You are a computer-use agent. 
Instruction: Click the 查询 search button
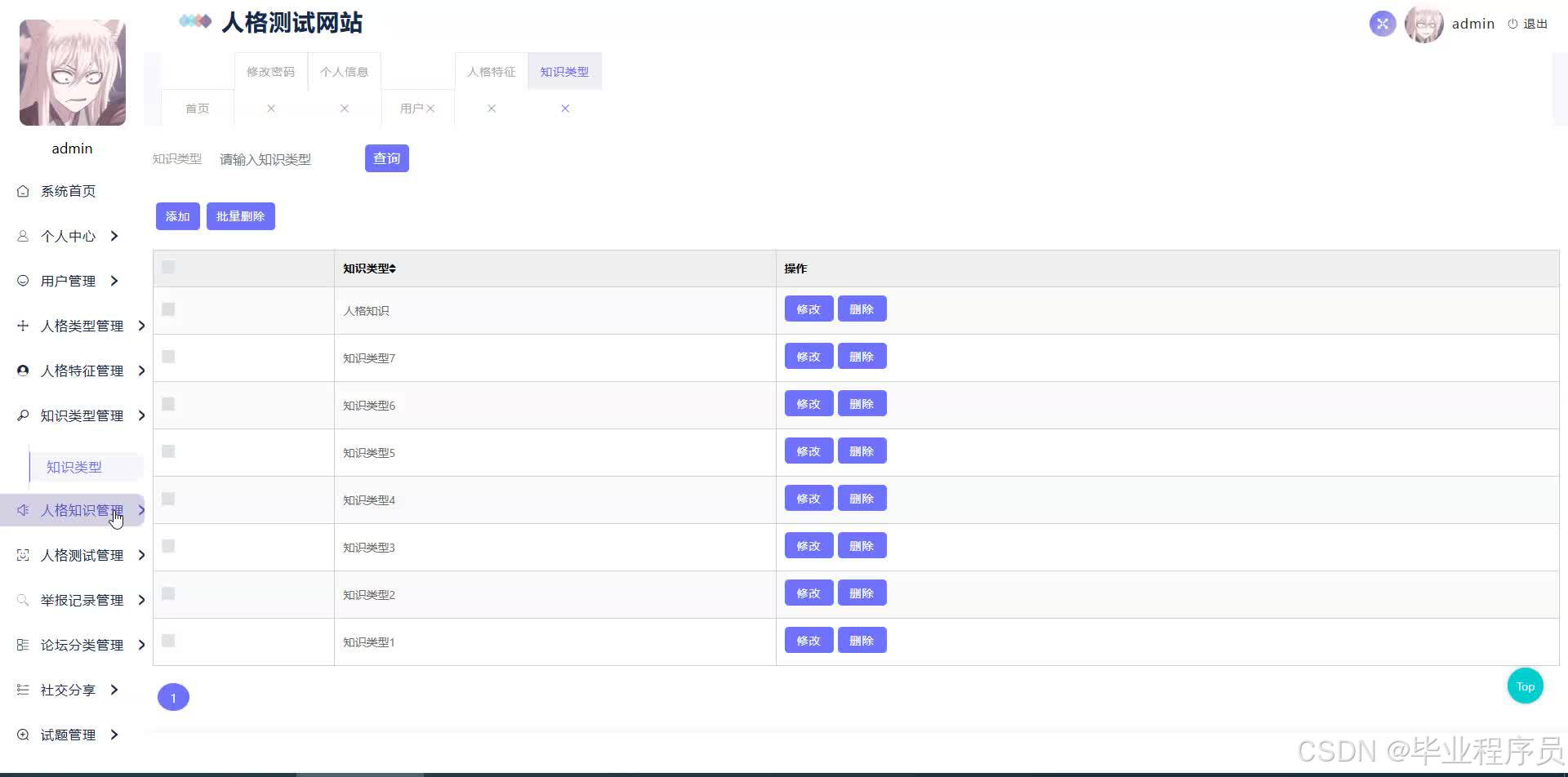tap(387, 158)
